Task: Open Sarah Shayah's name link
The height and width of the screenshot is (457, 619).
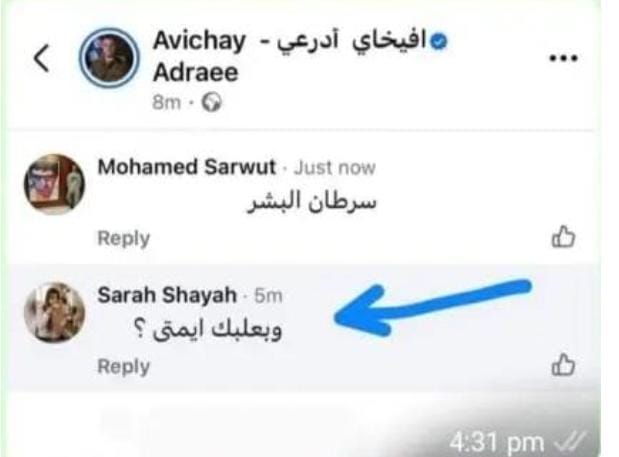Action: tap(167, 295)
